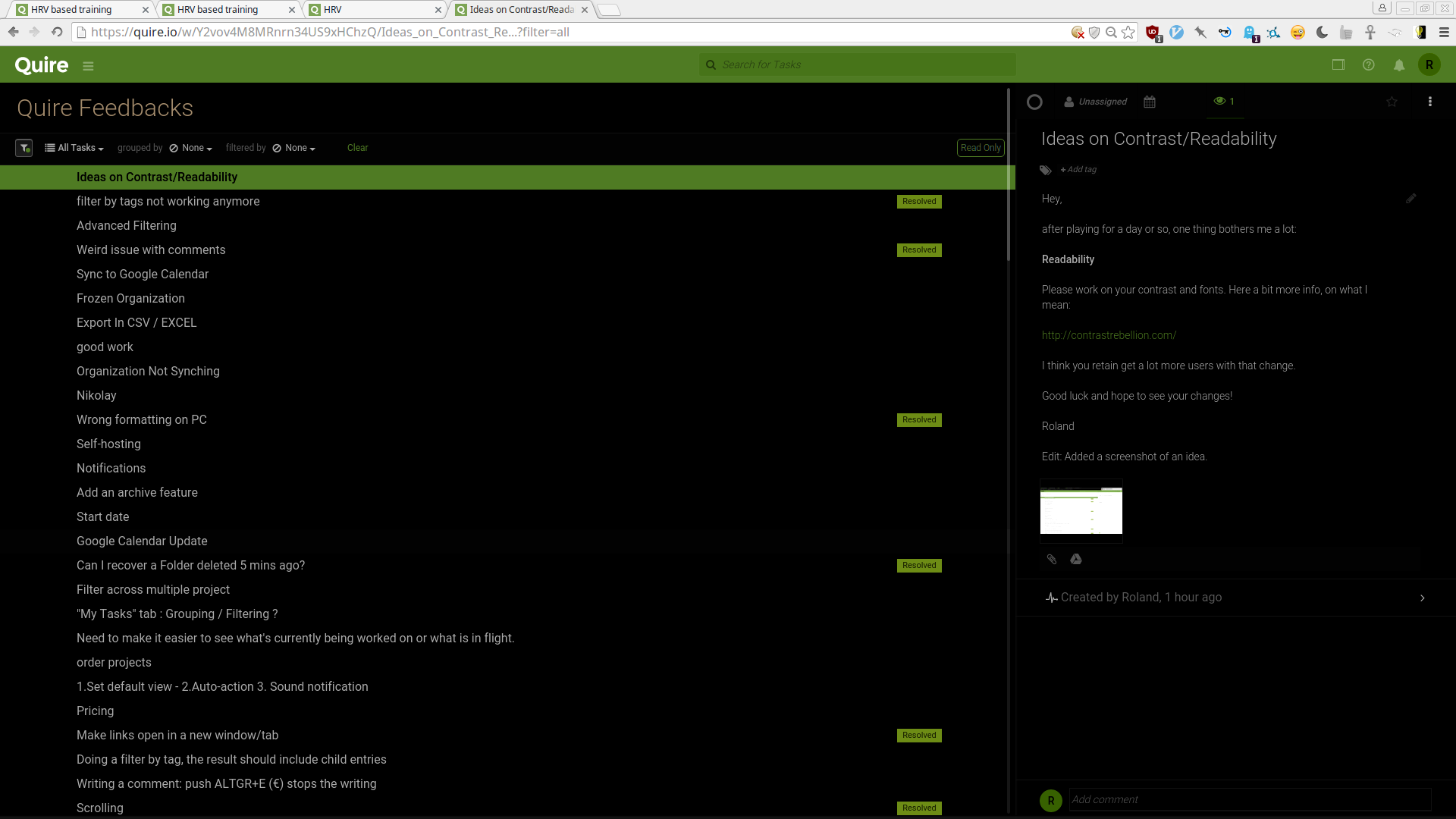Click Resolved tag on Scrolling row
The height and width of the screenshot is (819, 1456).
919,808
